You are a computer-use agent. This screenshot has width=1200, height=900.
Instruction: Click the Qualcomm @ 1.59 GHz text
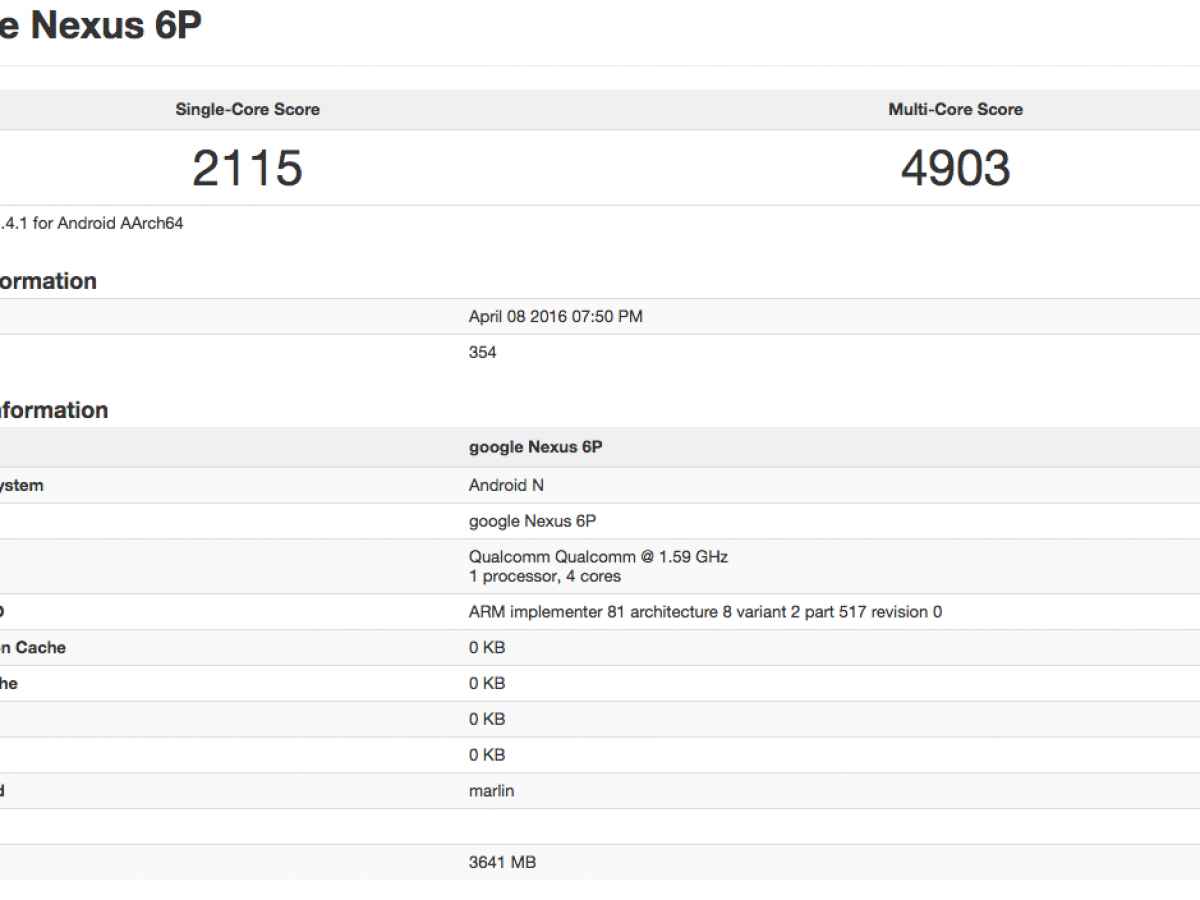point(598,557)
